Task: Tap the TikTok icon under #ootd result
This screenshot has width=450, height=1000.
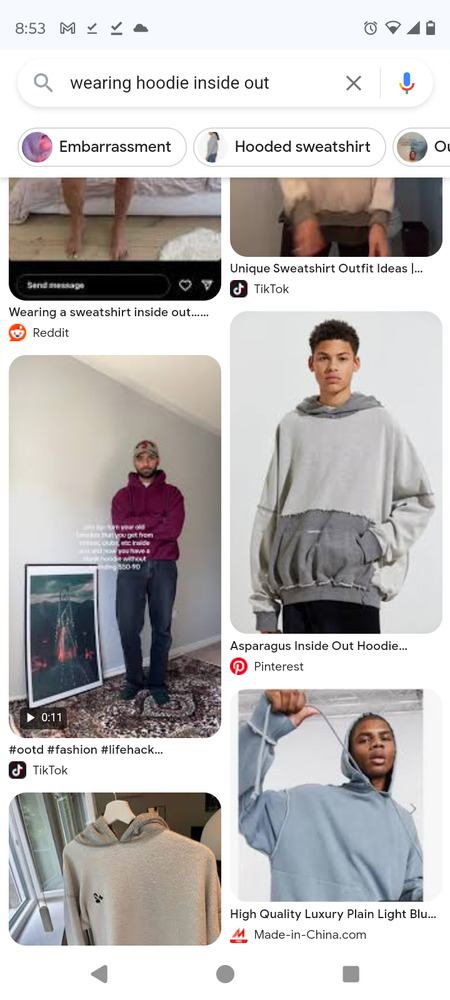Action: [18, 770]
